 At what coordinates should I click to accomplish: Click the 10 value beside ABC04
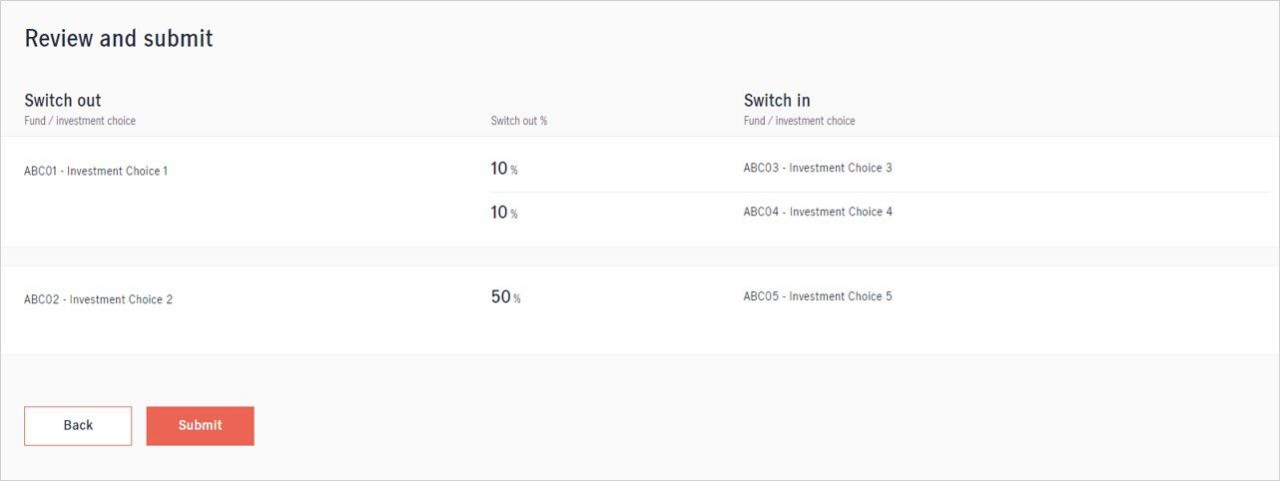(x=499, y=212)
